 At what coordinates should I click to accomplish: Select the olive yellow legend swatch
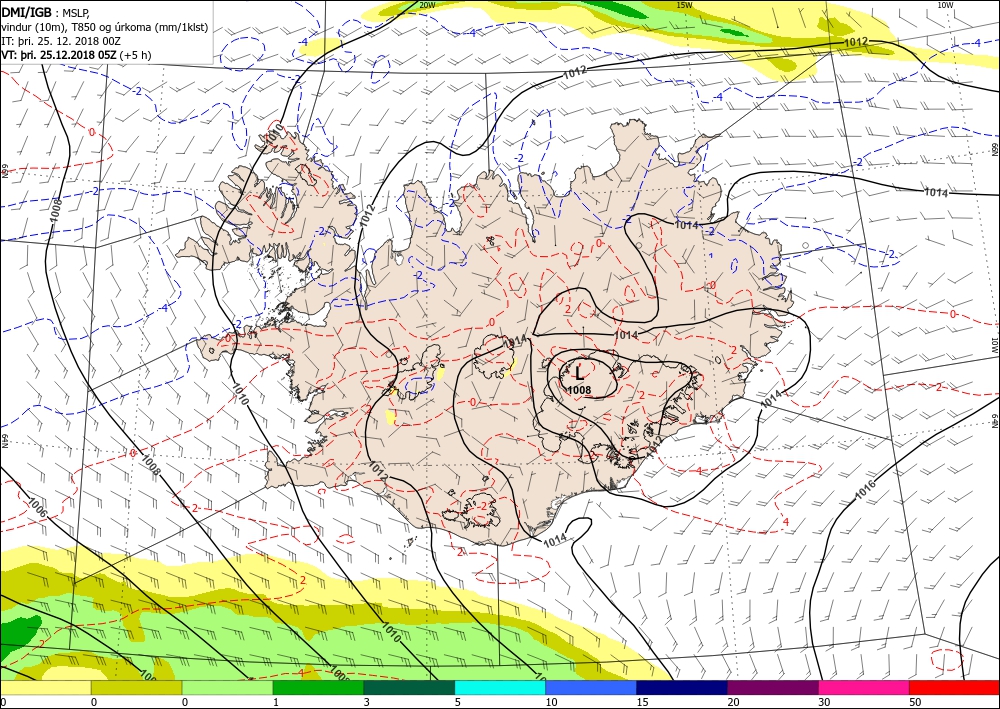click(136, 688)
